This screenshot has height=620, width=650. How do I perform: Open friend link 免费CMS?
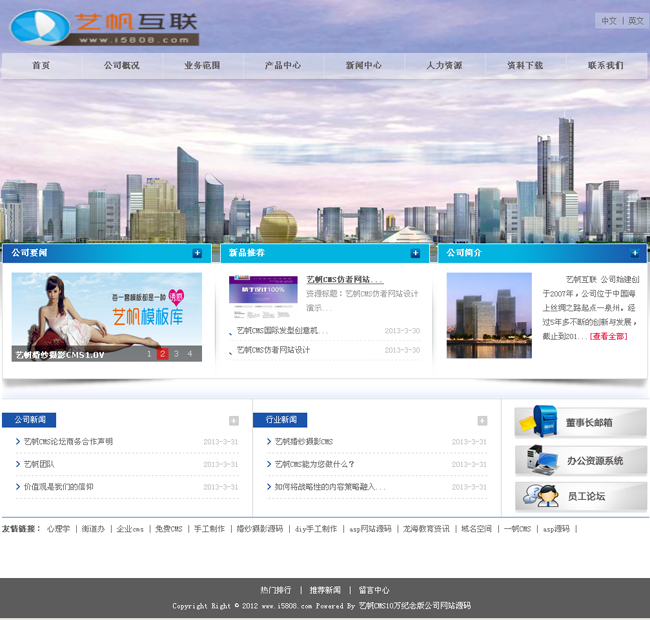point(169,529)
